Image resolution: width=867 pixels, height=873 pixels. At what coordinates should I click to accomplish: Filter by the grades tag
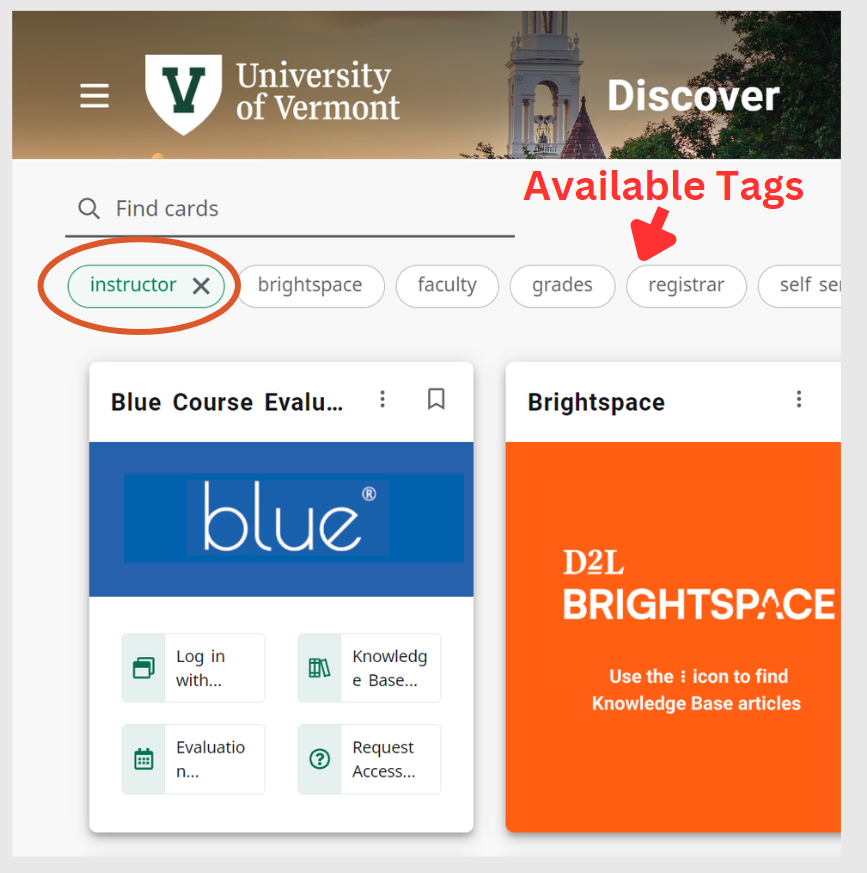click(562, 286)
